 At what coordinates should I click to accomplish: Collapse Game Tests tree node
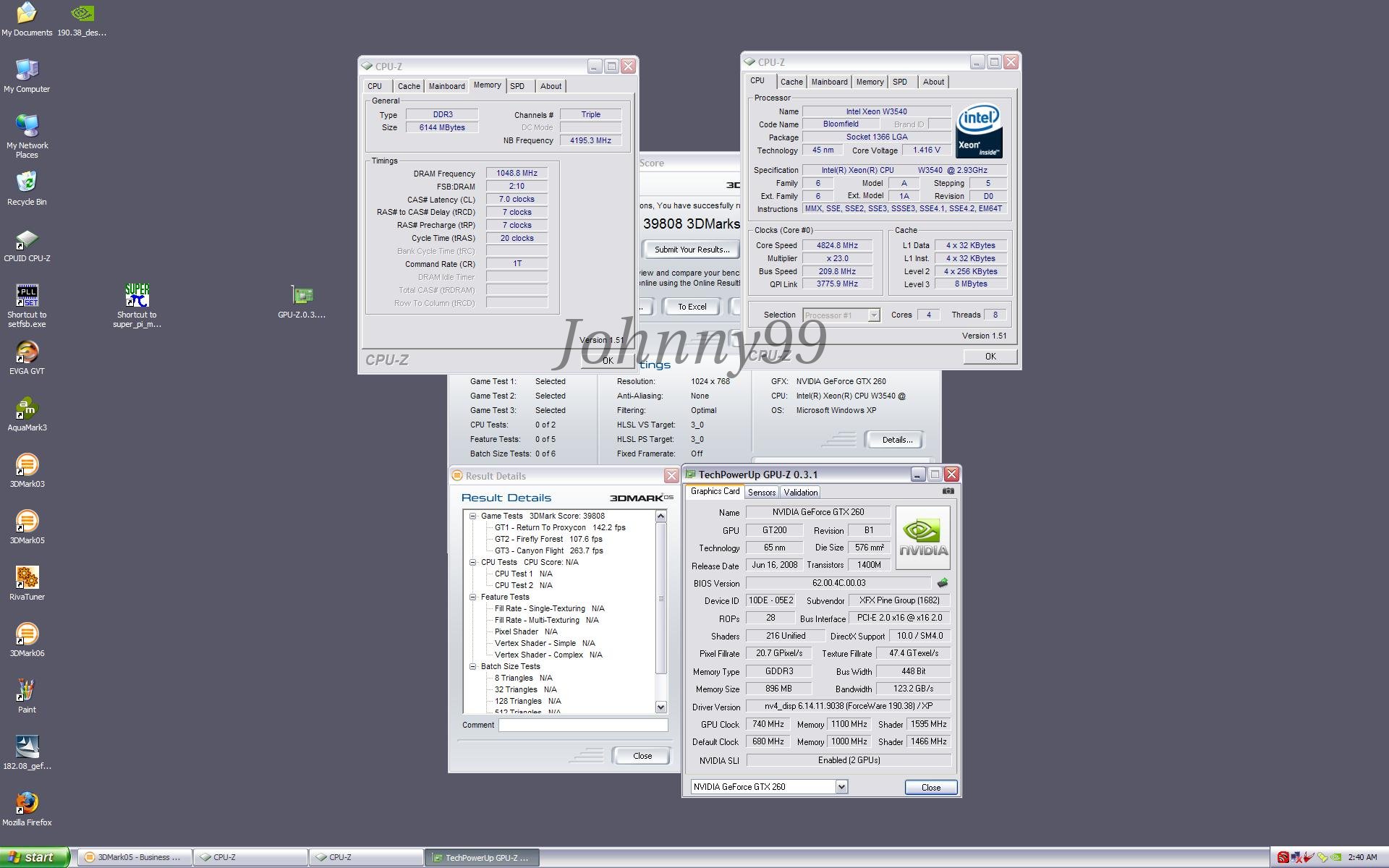[x=473, y=516]
